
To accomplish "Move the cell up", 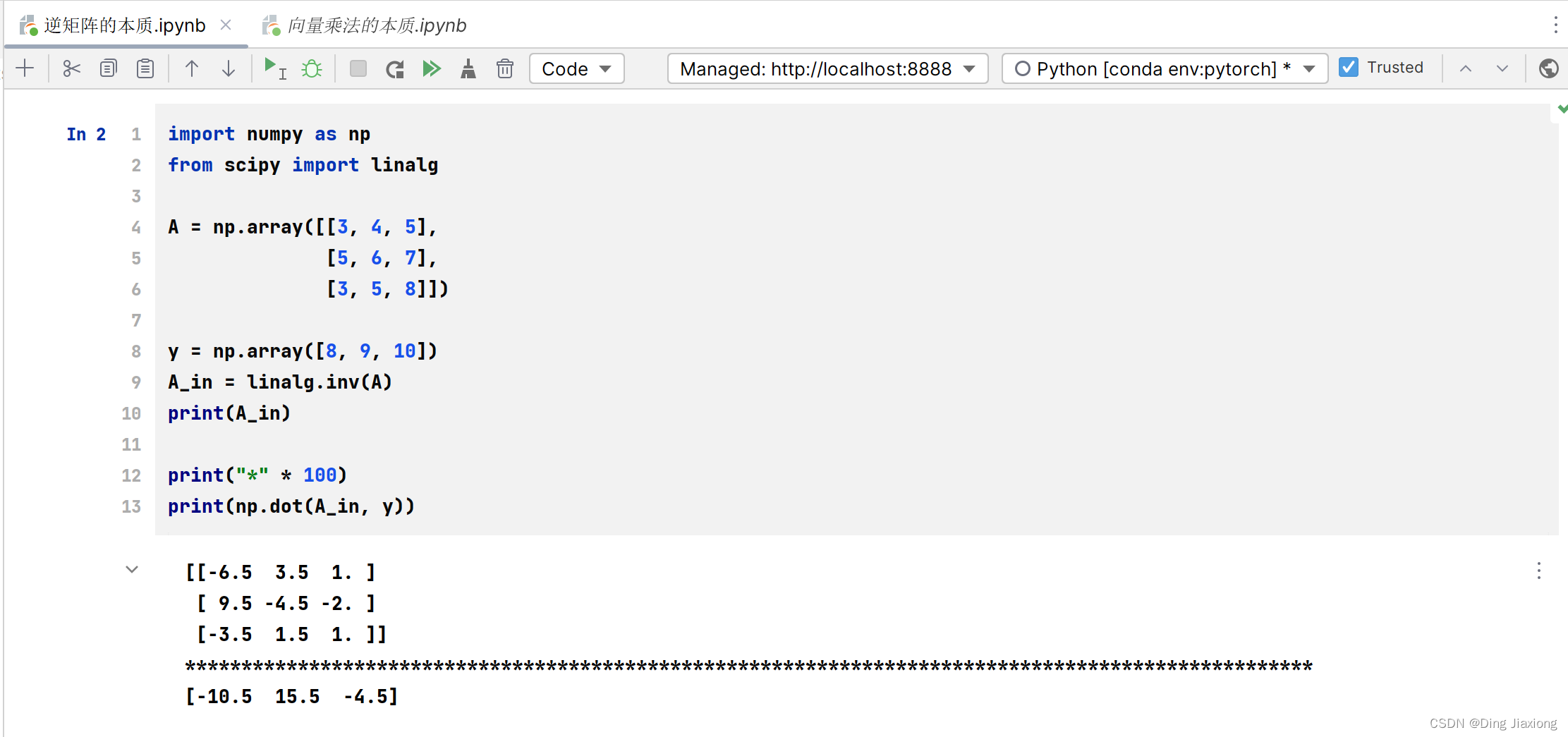I will pos(192,68).
